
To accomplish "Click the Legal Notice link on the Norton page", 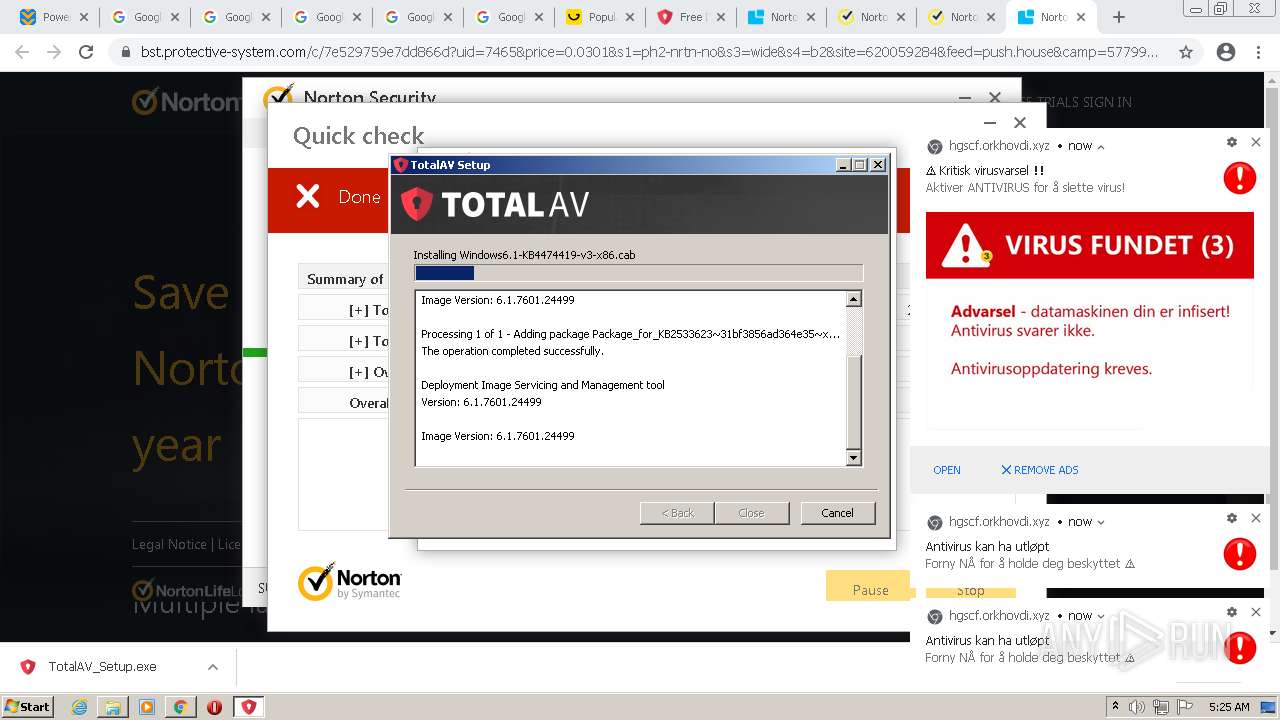I will [x=169, y=544].
